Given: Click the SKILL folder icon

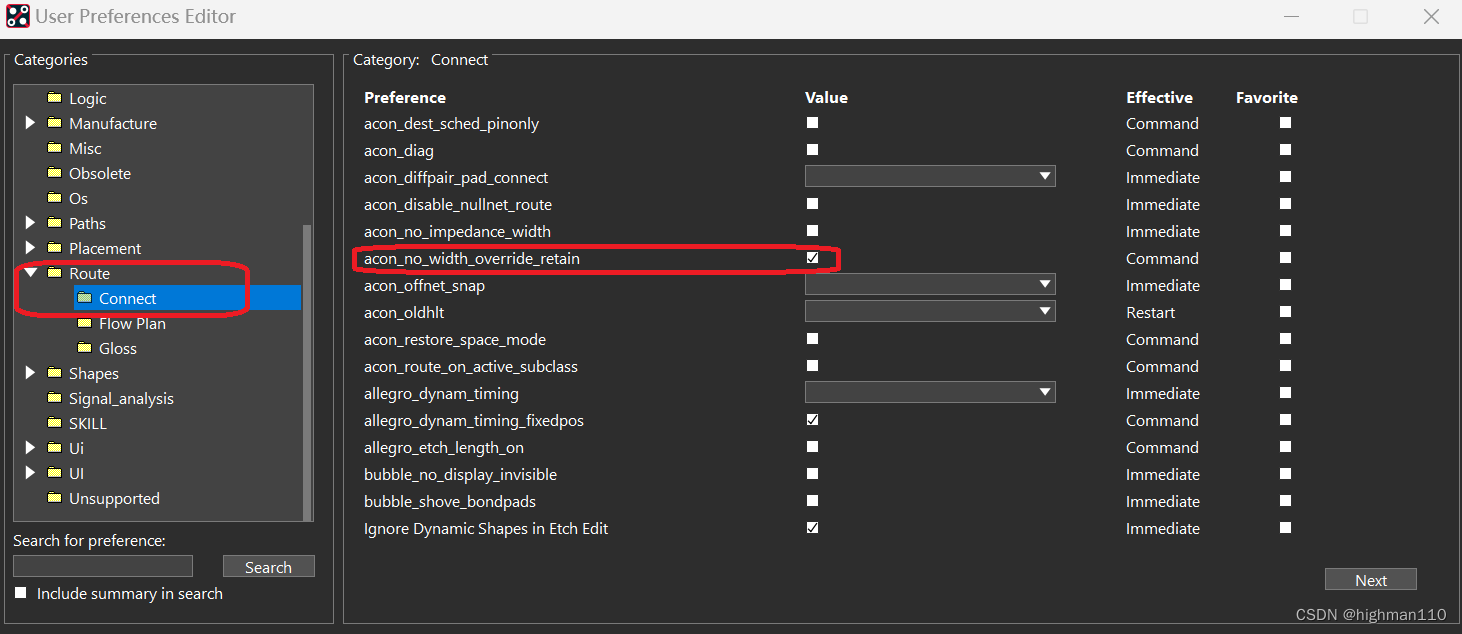Looking at the screenshot, I should (54, 423).
